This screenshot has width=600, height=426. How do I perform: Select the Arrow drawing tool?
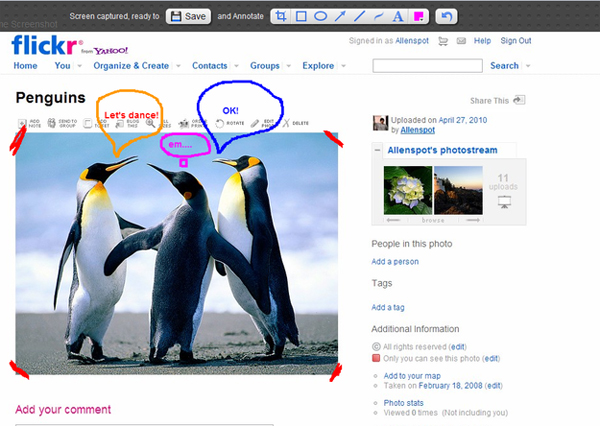point(340,16)
